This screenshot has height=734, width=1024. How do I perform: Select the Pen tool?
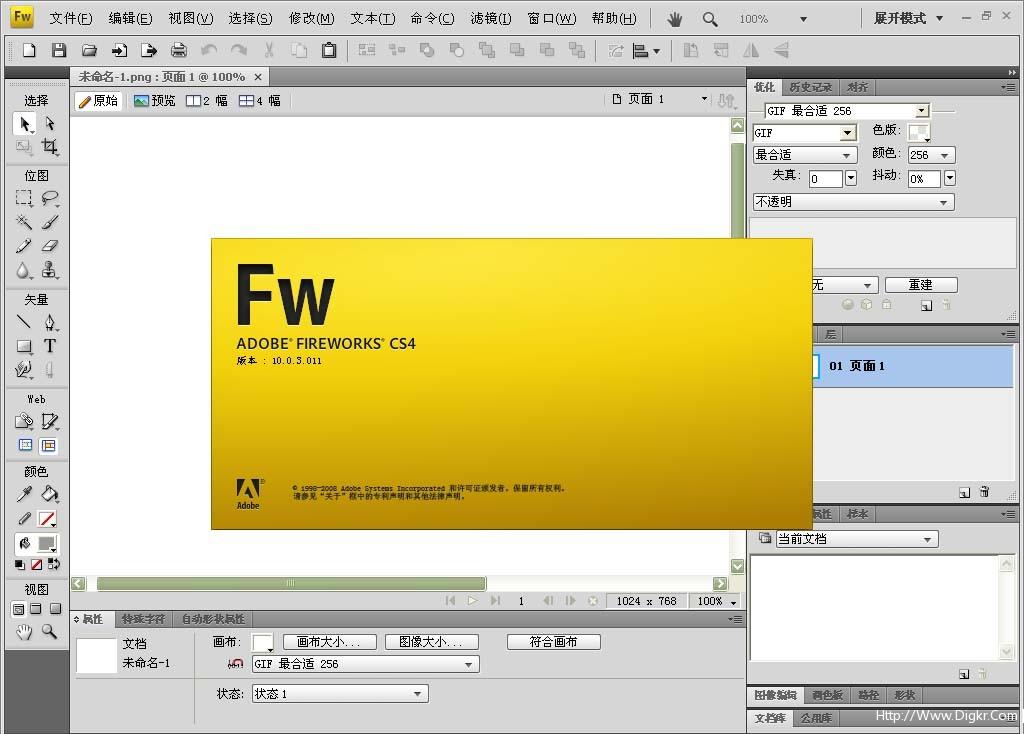(50, 322)
